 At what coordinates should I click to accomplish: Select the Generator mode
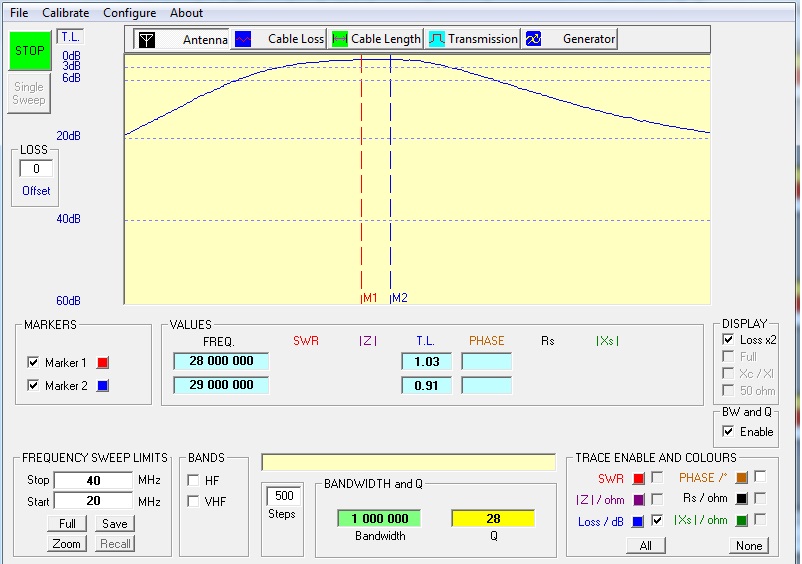click(534, 39)
